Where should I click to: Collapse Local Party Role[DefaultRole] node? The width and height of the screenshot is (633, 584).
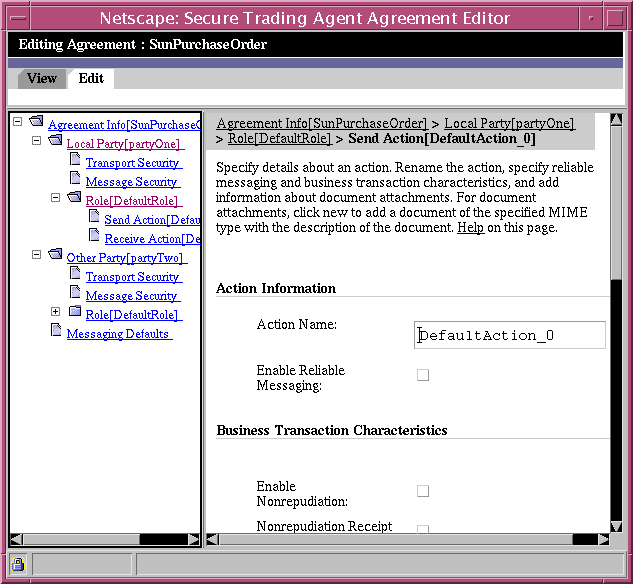[55, 197]
